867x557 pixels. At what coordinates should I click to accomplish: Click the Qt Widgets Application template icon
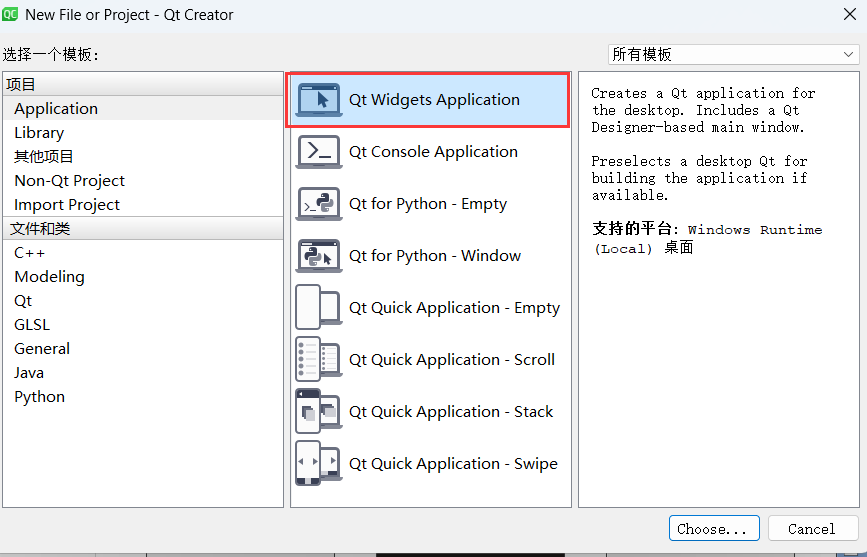point(318,100)
